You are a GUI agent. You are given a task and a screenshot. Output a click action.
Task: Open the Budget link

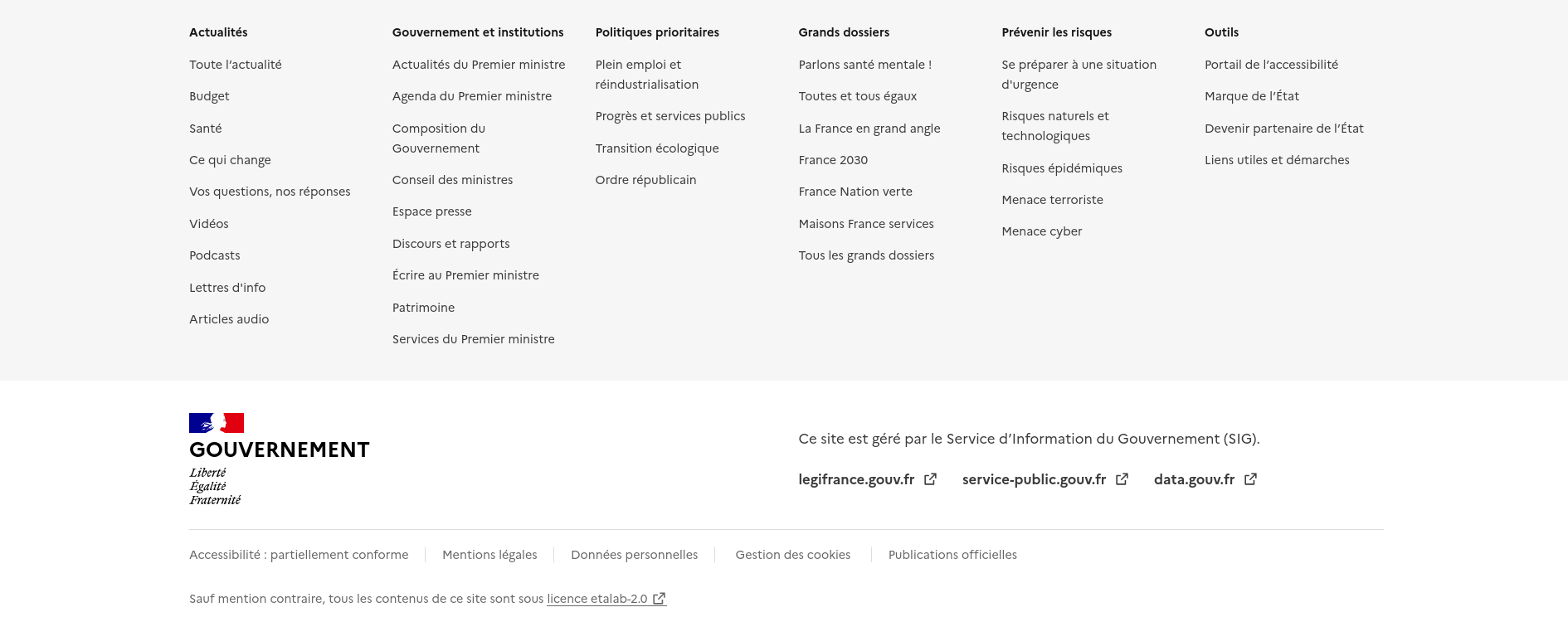point(209,96)
